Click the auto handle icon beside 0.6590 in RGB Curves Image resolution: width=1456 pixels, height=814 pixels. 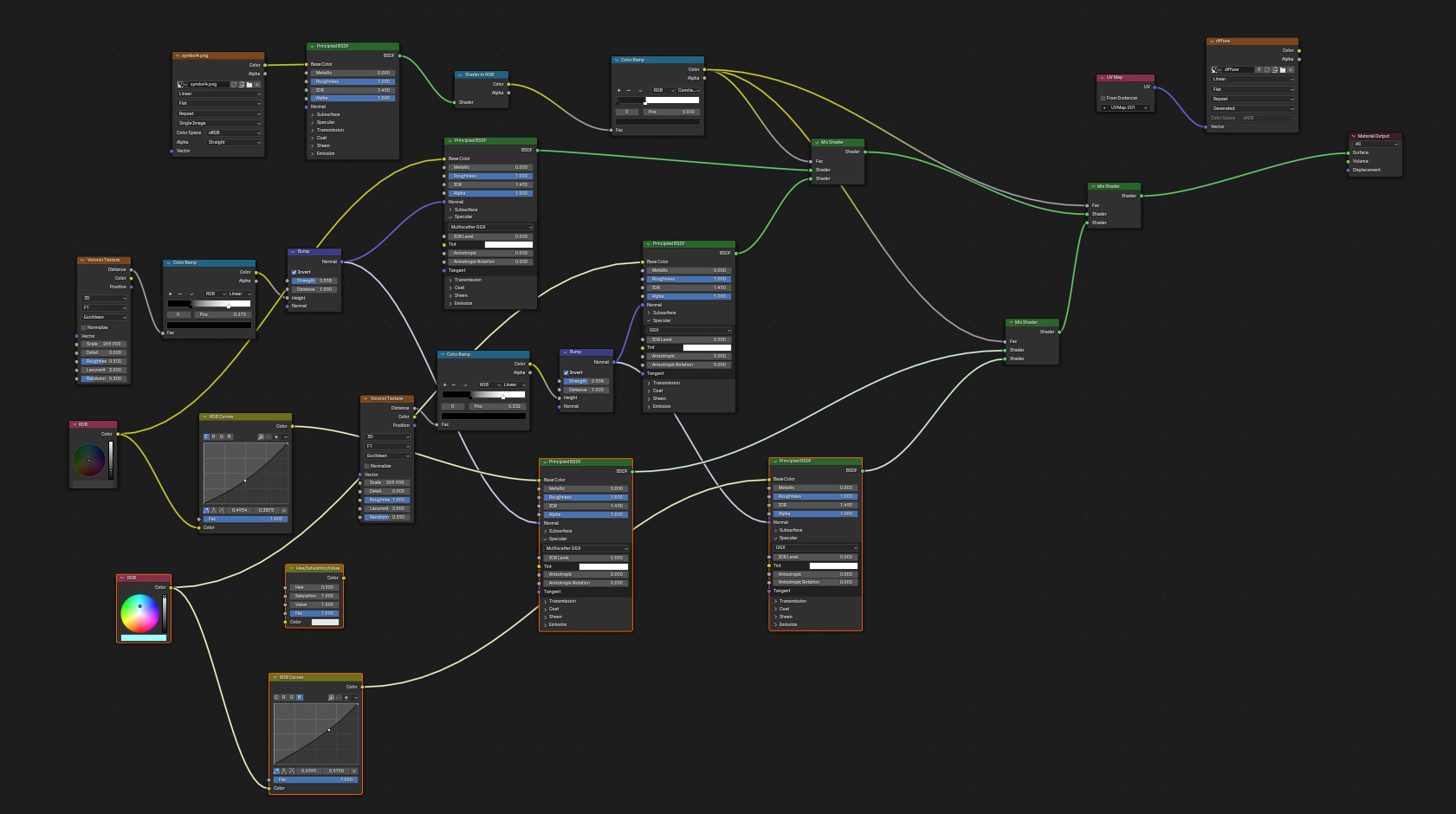point(277,771)
